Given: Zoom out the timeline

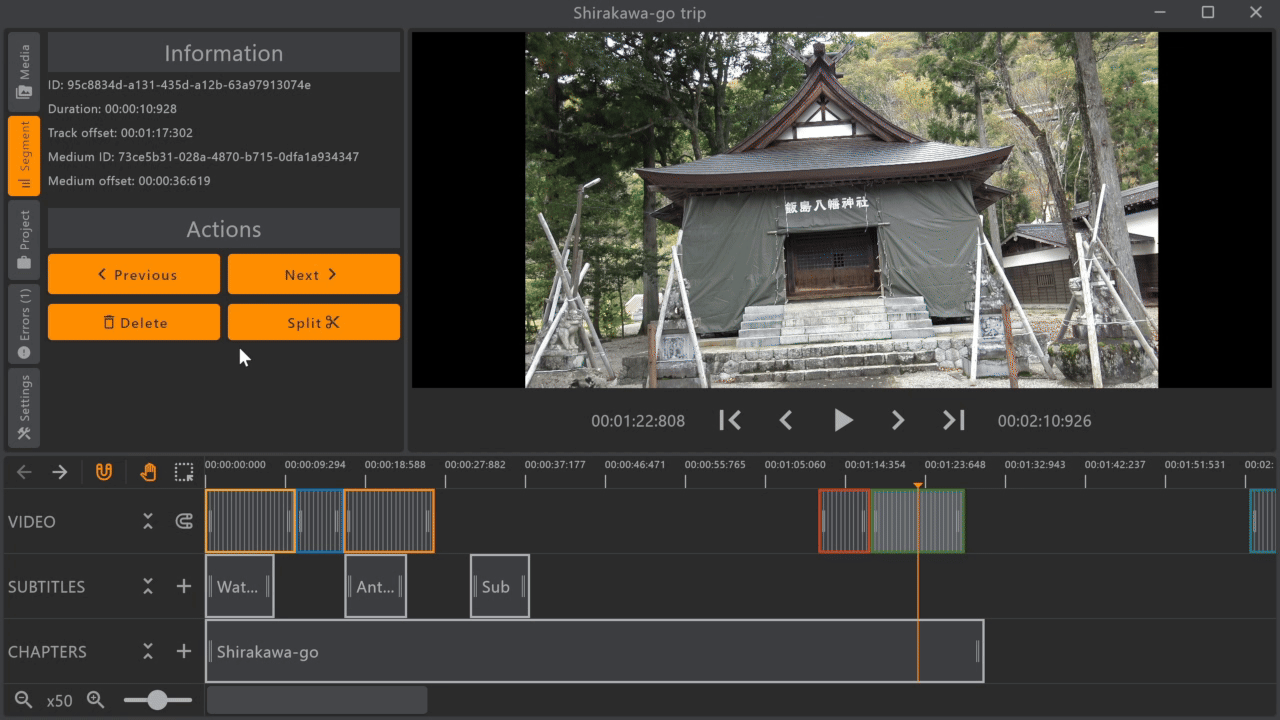Looking at the screenshot, I should click(x=24, y=700).
